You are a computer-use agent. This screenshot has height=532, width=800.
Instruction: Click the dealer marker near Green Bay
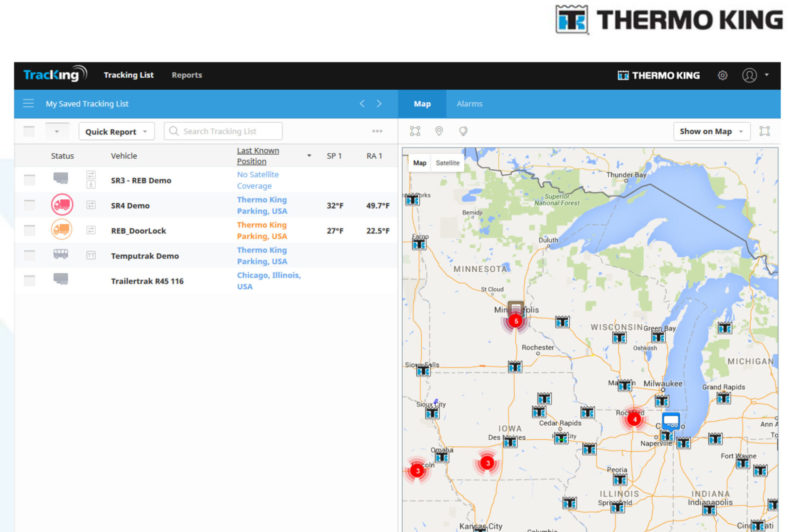(x=658, y=337)
